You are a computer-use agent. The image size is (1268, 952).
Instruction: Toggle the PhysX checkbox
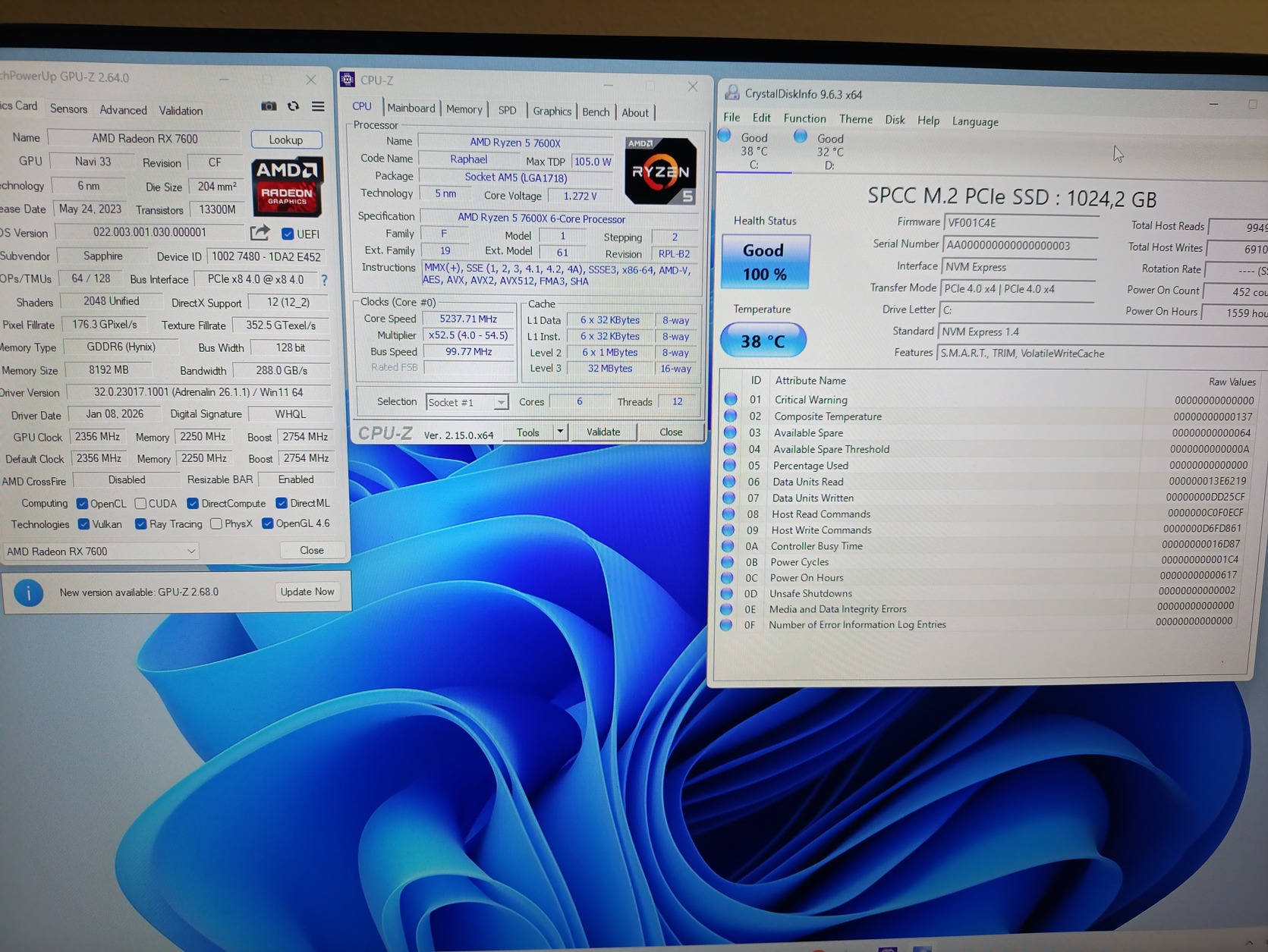[x=216, y=523]
